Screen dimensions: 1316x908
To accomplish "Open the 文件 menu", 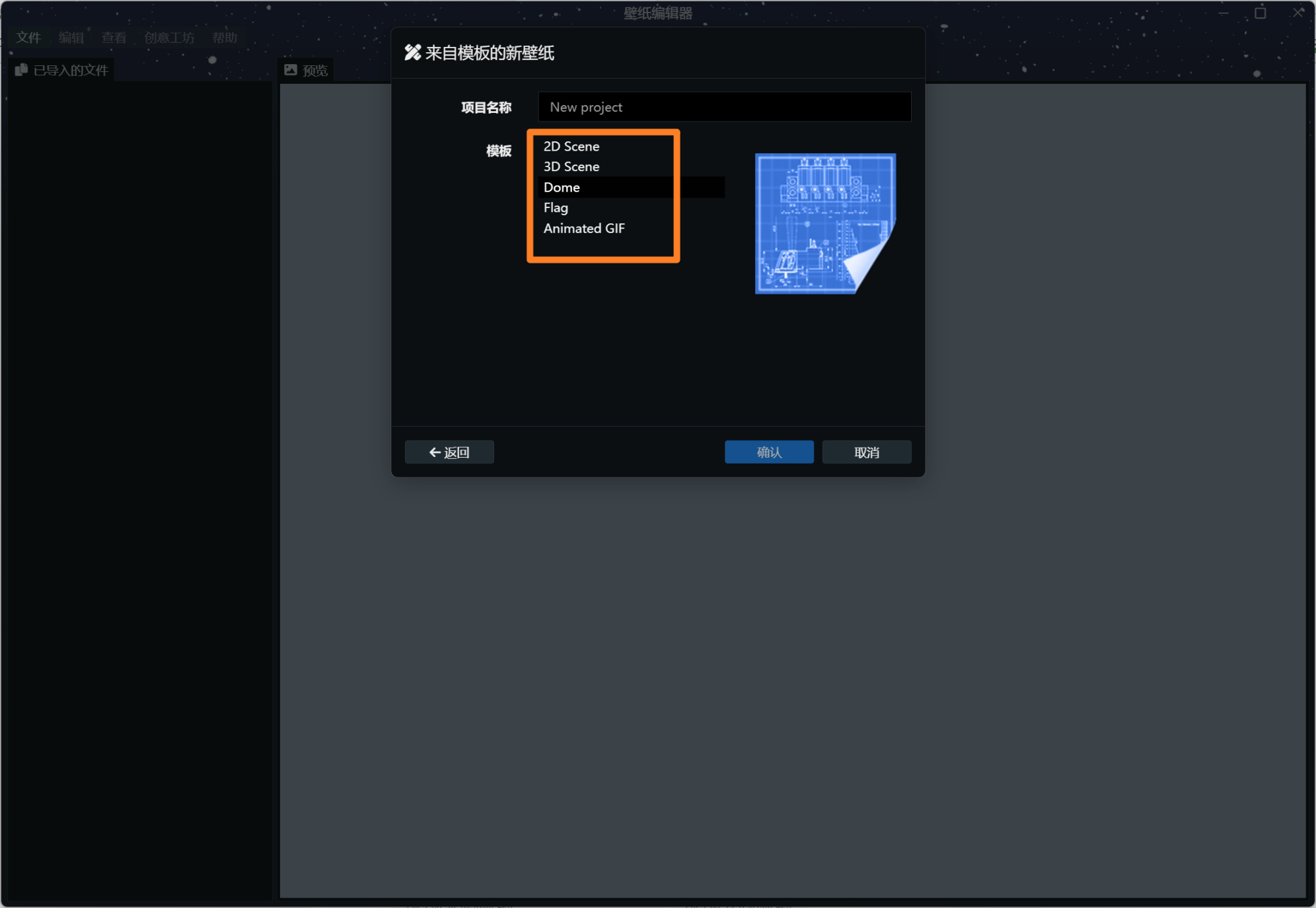I will tap(28, 38).
